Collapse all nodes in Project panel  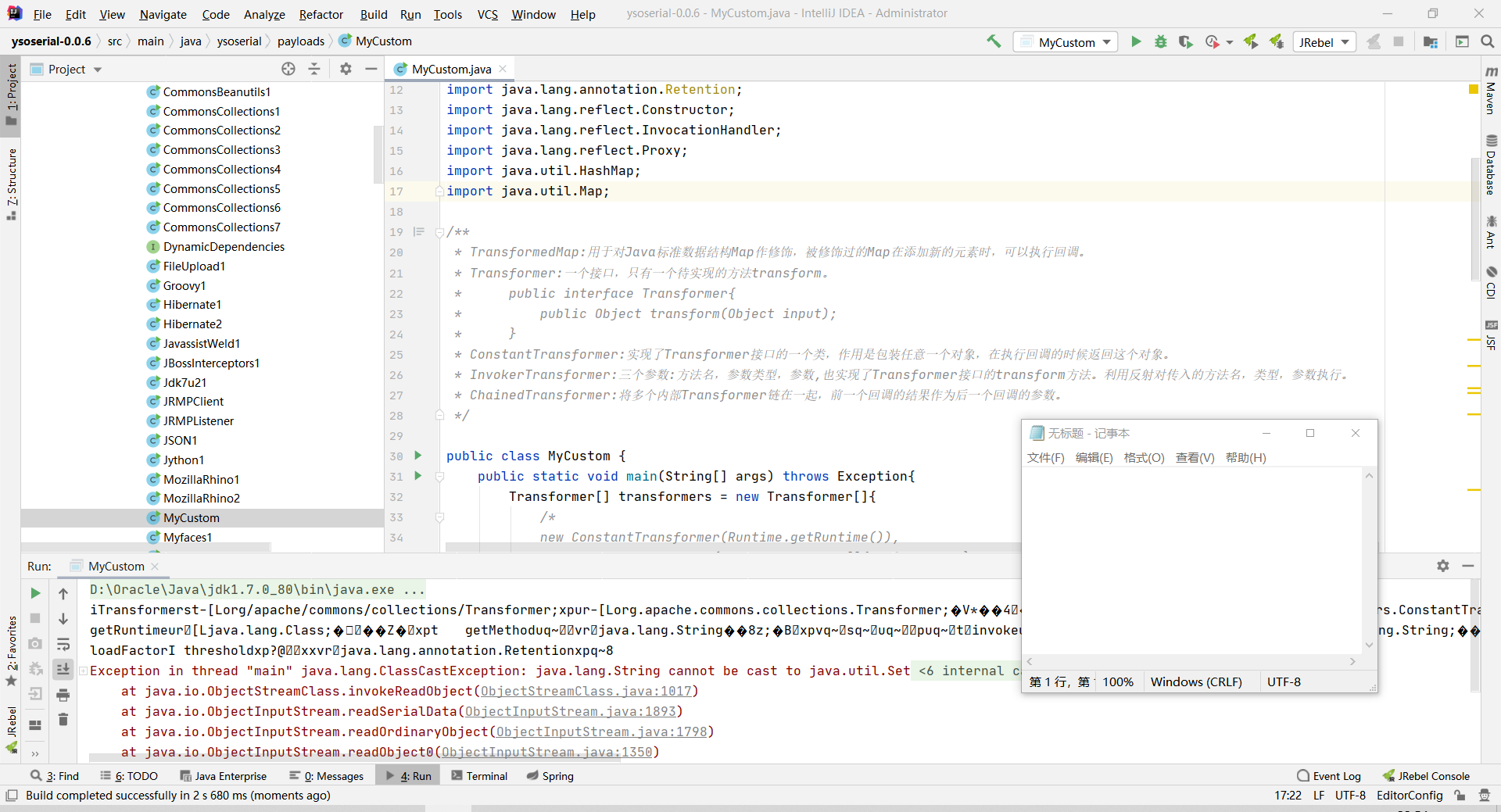pos(314,69)
